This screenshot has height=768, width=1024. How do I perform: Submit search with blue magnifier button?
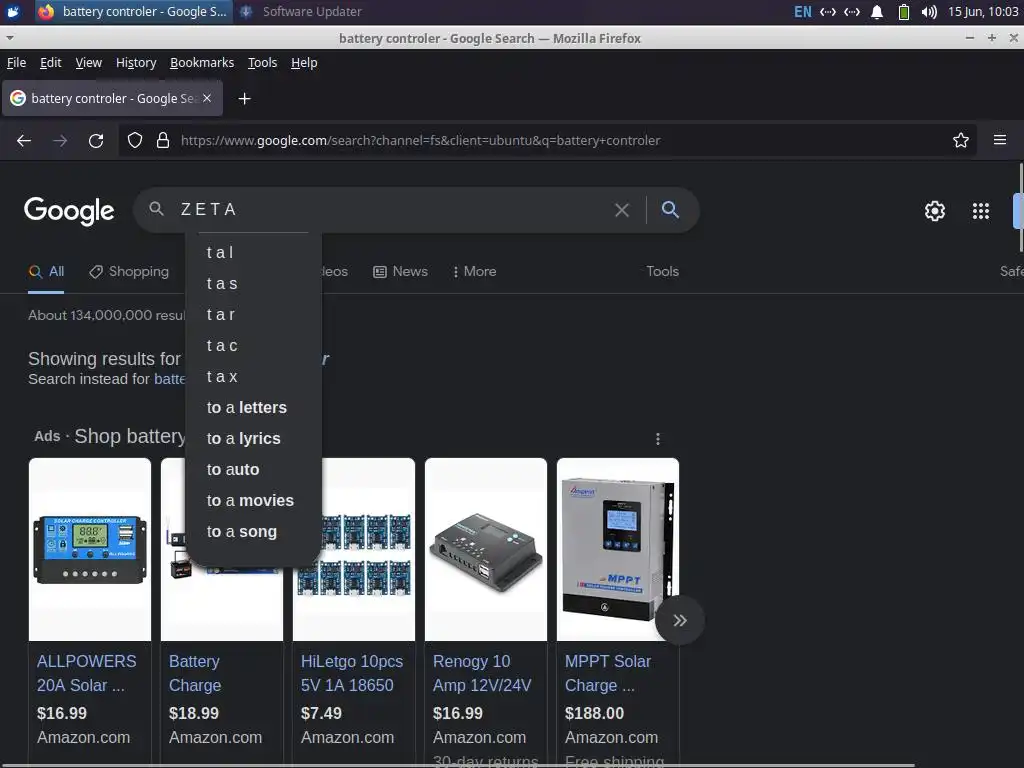pyautogui.click(x=670, y=210)
